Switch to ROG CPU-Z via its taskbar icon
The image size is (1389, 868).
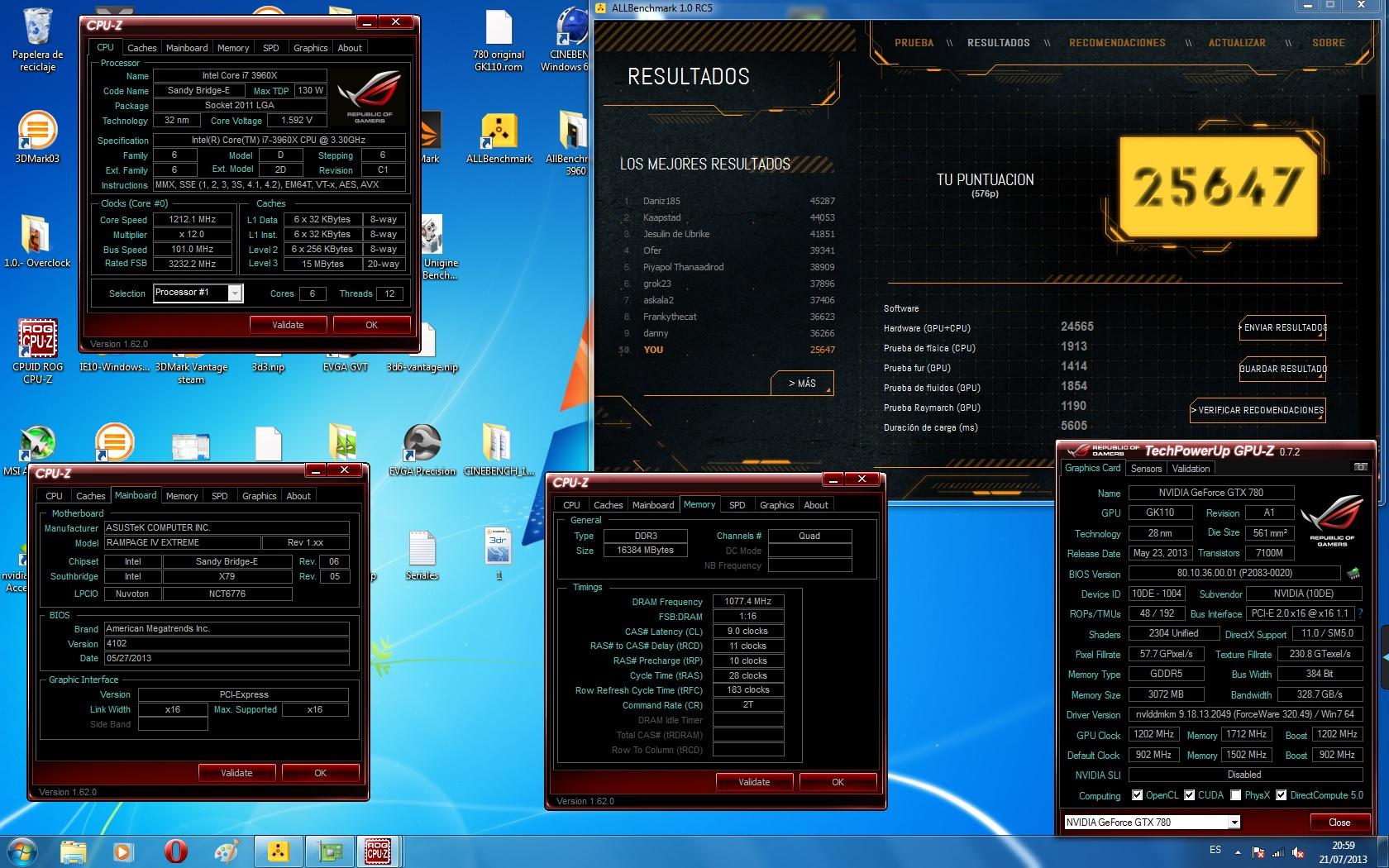point(378,851)
